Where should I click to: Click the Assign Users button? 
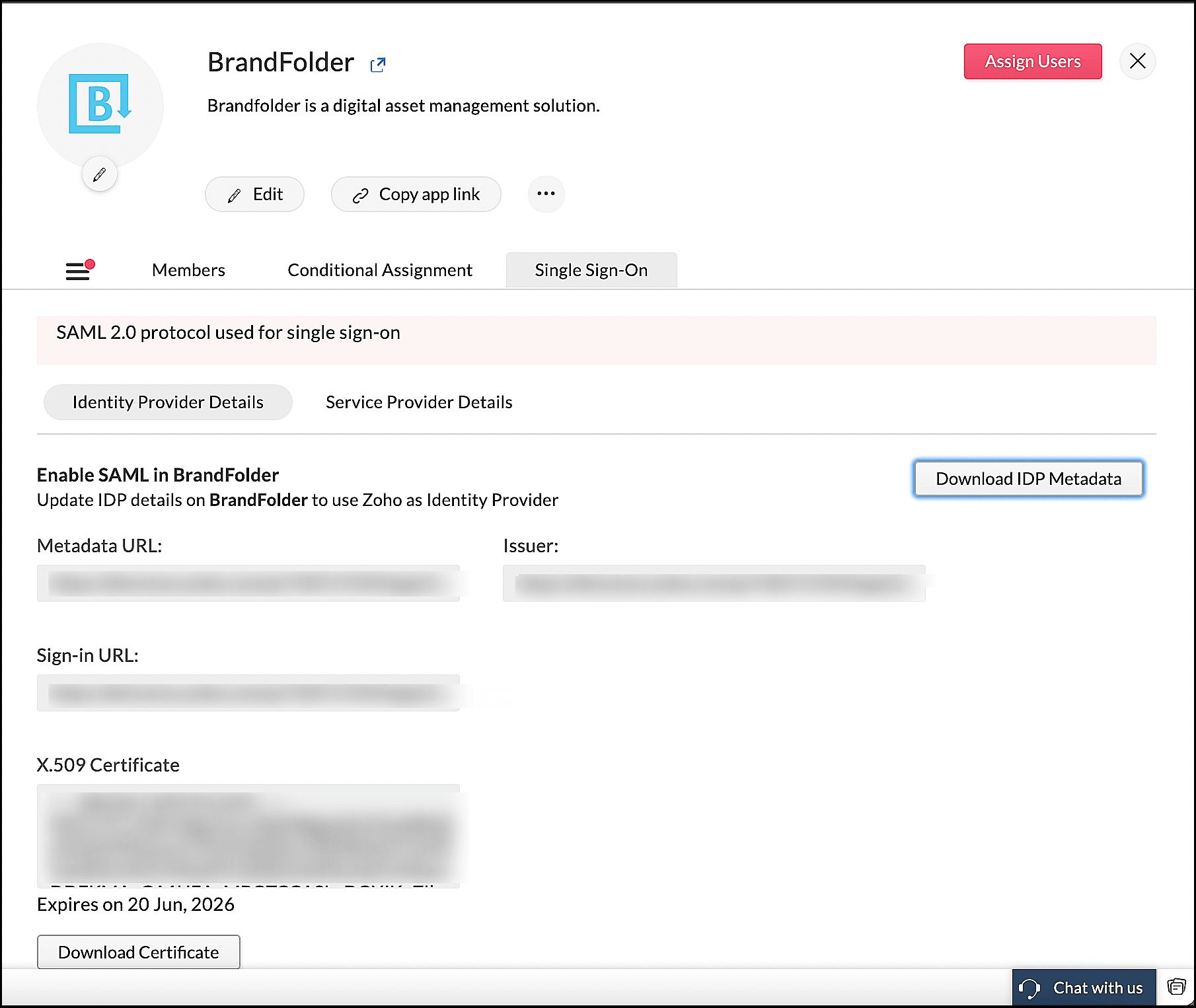(1033, 61)
